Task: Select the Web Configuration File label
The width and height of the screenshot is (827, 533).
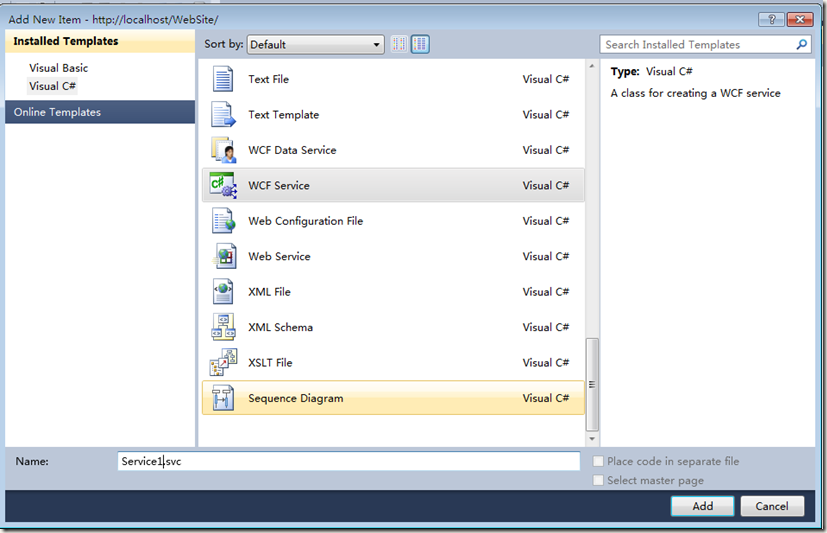Action: click(306, 220)
